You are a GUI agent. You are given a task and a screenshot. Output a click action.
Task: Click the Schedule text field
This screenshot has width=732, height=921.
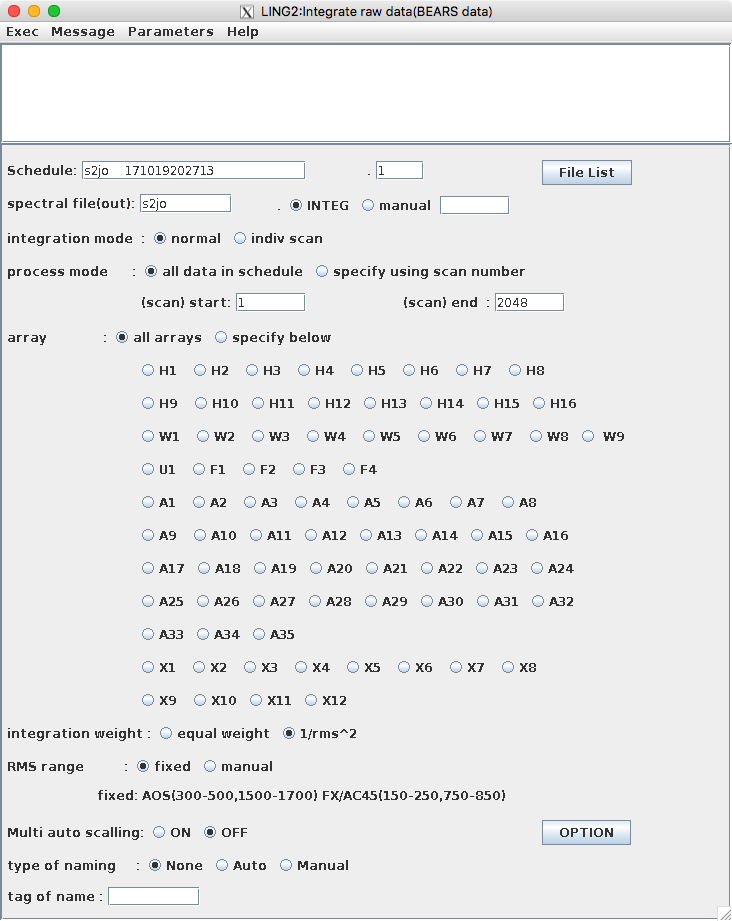(x=193, y=170)
